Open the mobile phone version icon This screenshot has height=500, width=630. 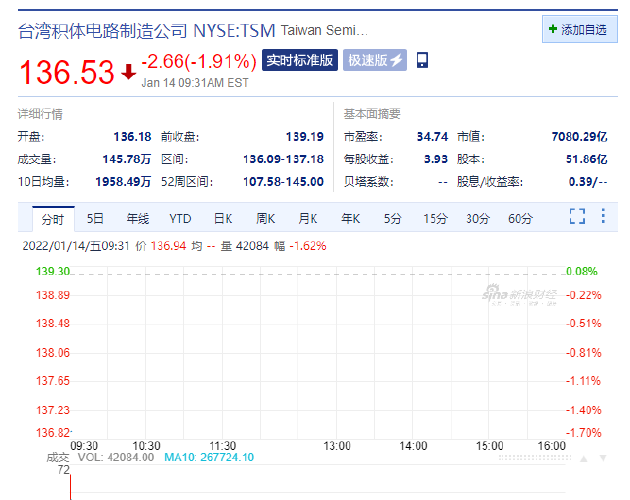[422, 60]
